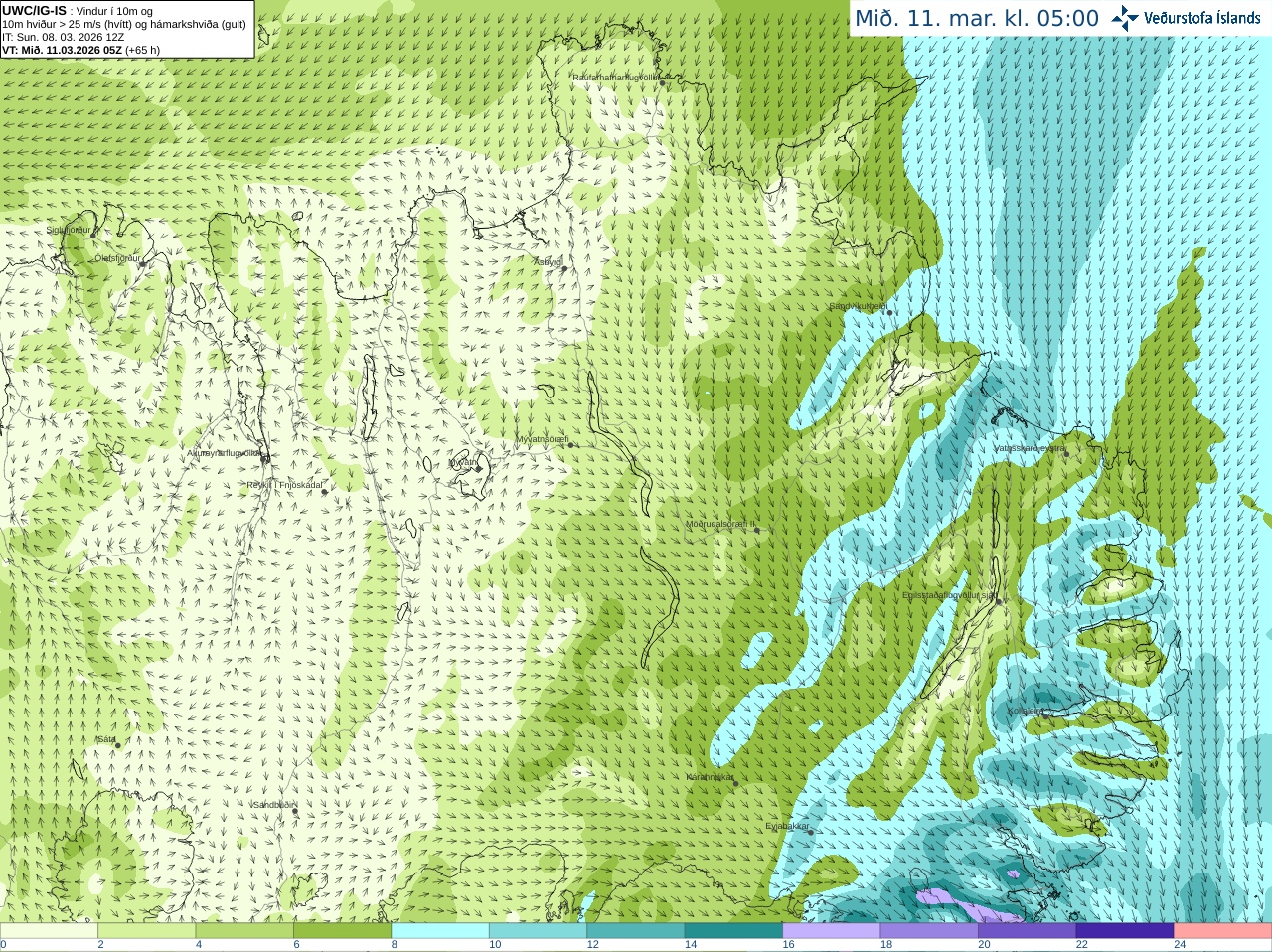The height and width of the screenshot is (952, 1272).
Task: Click the legend scale value 24
Action: click(x=1180, y=945)
